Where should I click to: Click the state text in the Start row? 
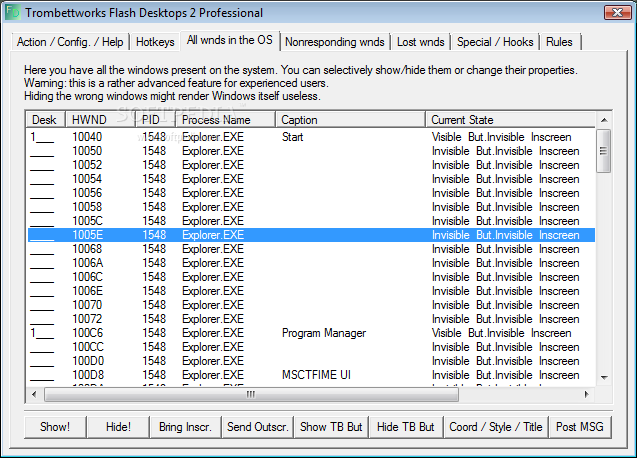(501, 137)
